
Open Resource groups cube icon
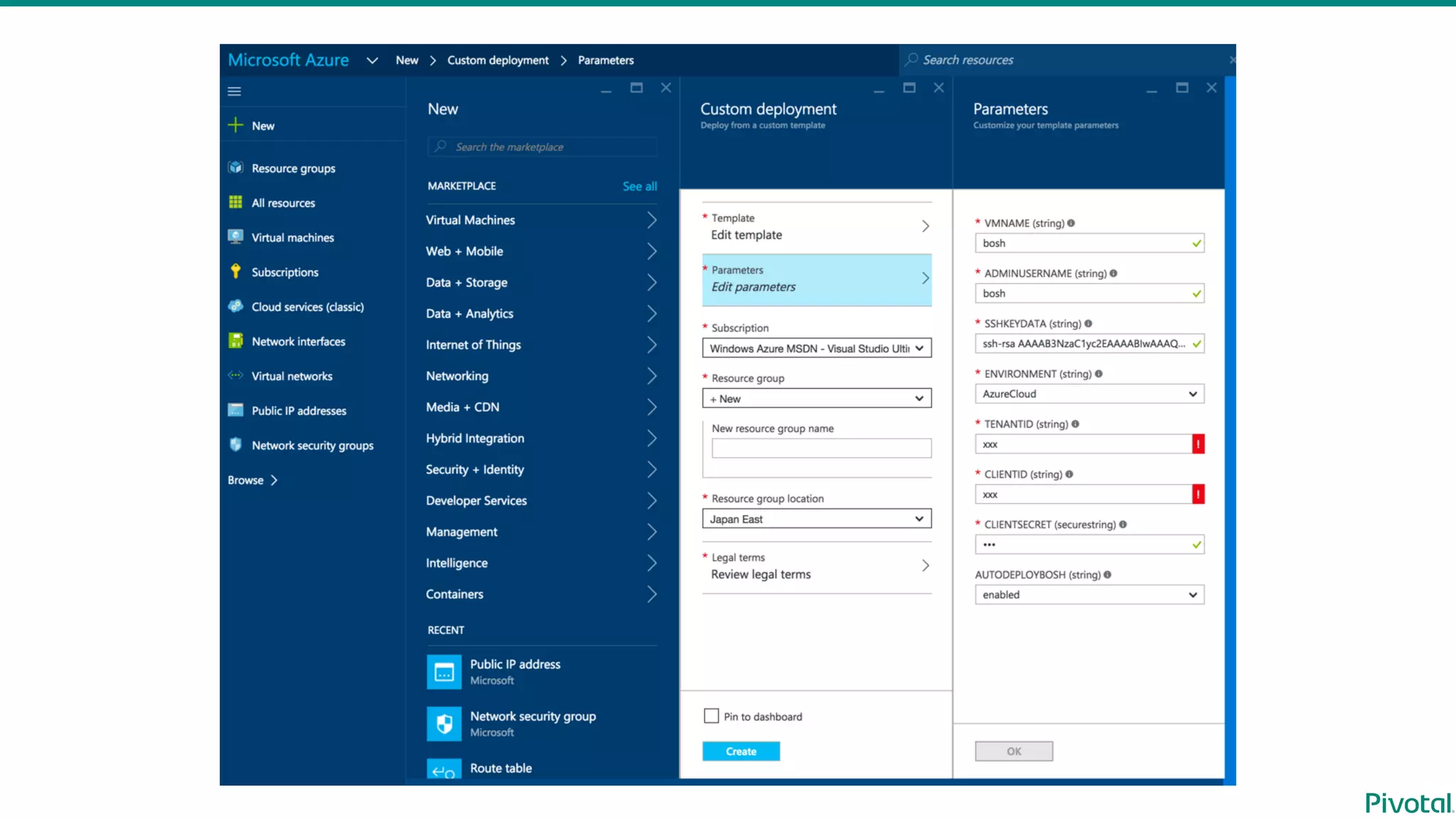235,168
